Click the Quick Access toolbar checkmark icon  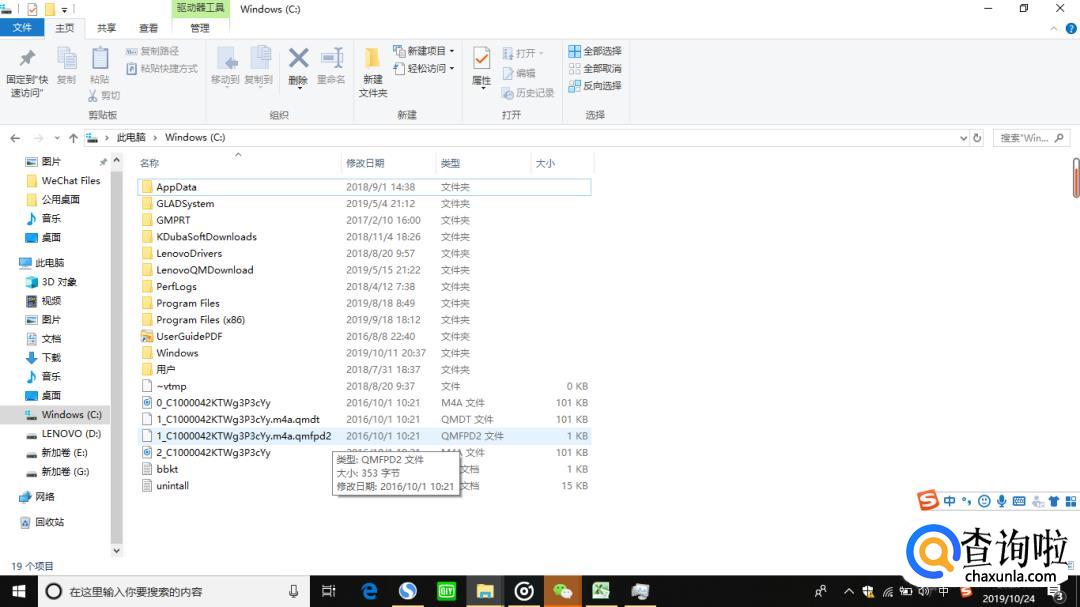coord(32,10)
